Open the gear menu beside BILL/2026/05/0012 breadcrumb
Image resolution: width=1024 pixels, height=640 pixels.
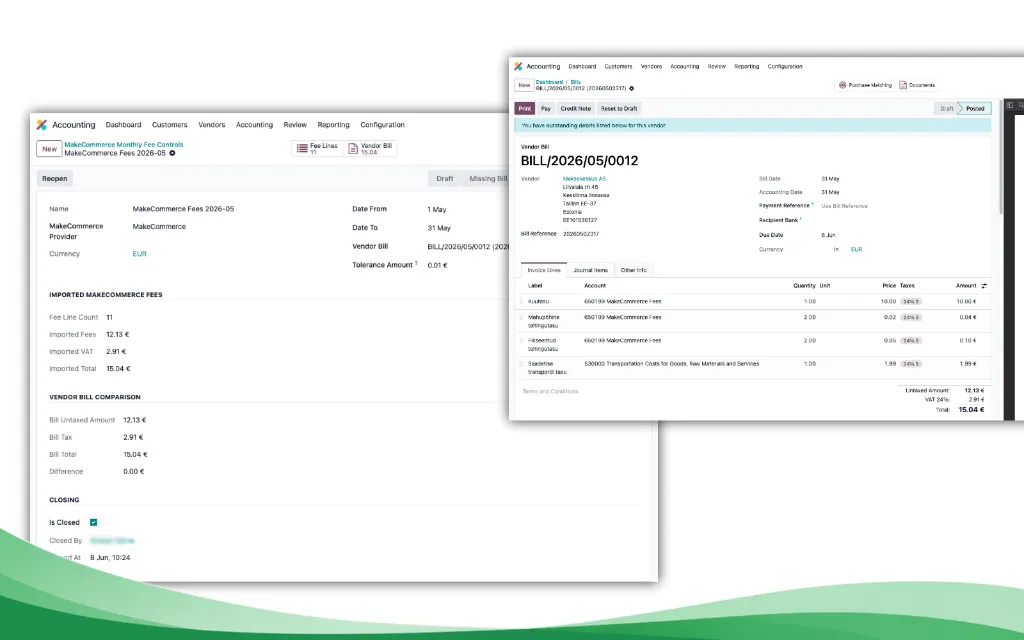click(632, 88)
